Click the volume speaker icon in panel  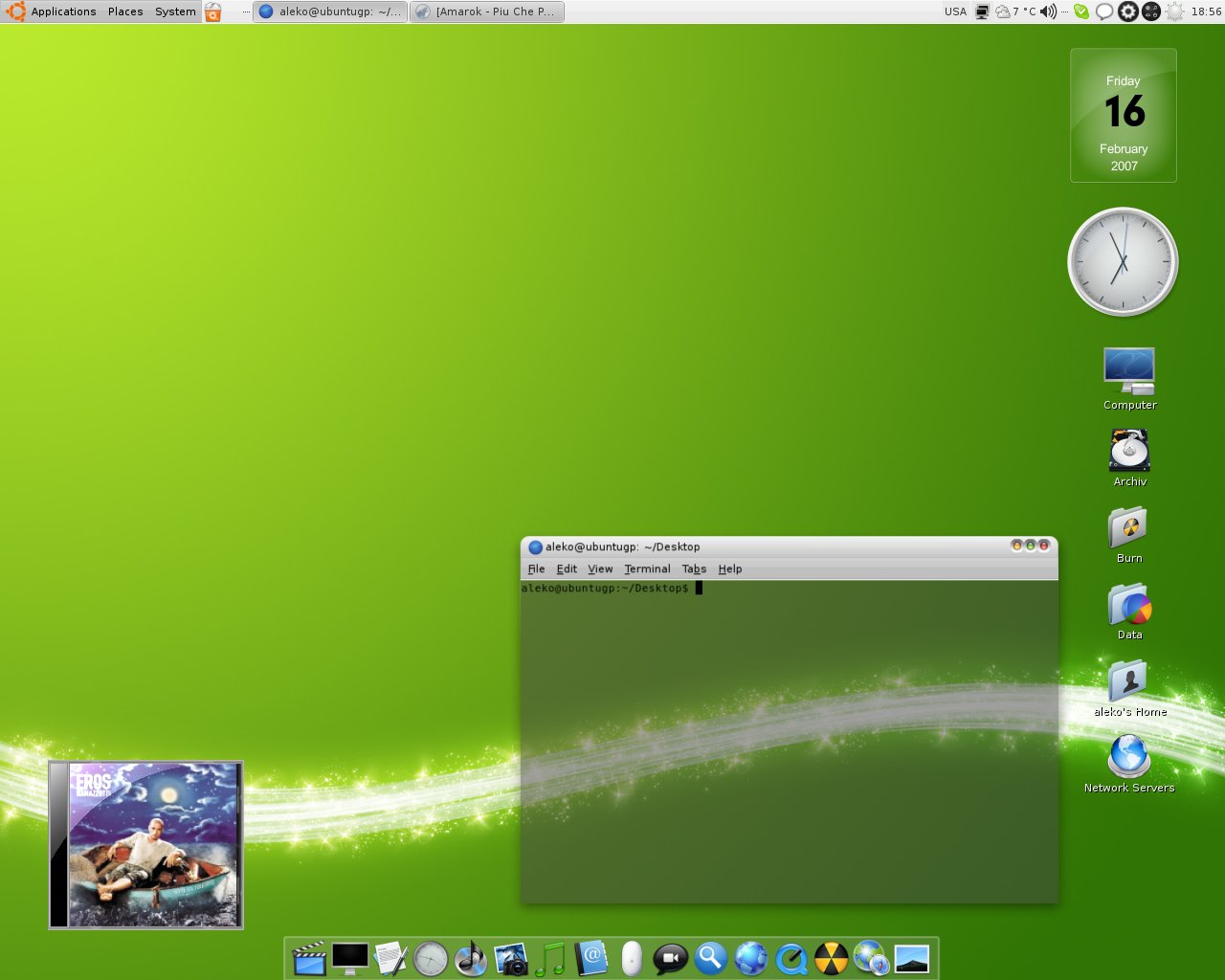pyautogui.click(x=1048, y=11)
